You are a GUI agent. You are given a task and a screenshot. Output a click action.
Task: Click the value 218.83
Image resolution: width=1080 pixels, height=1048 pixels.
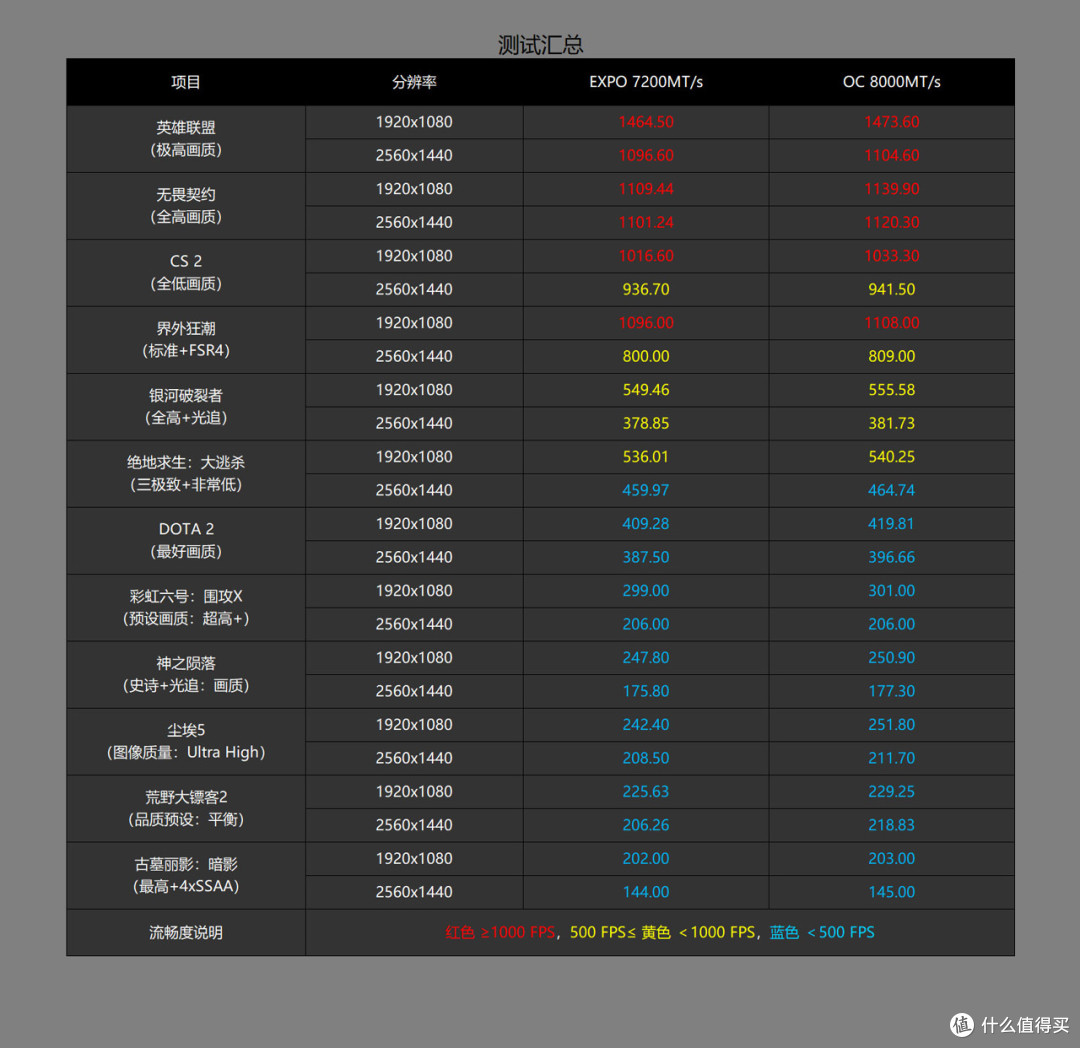891,825
